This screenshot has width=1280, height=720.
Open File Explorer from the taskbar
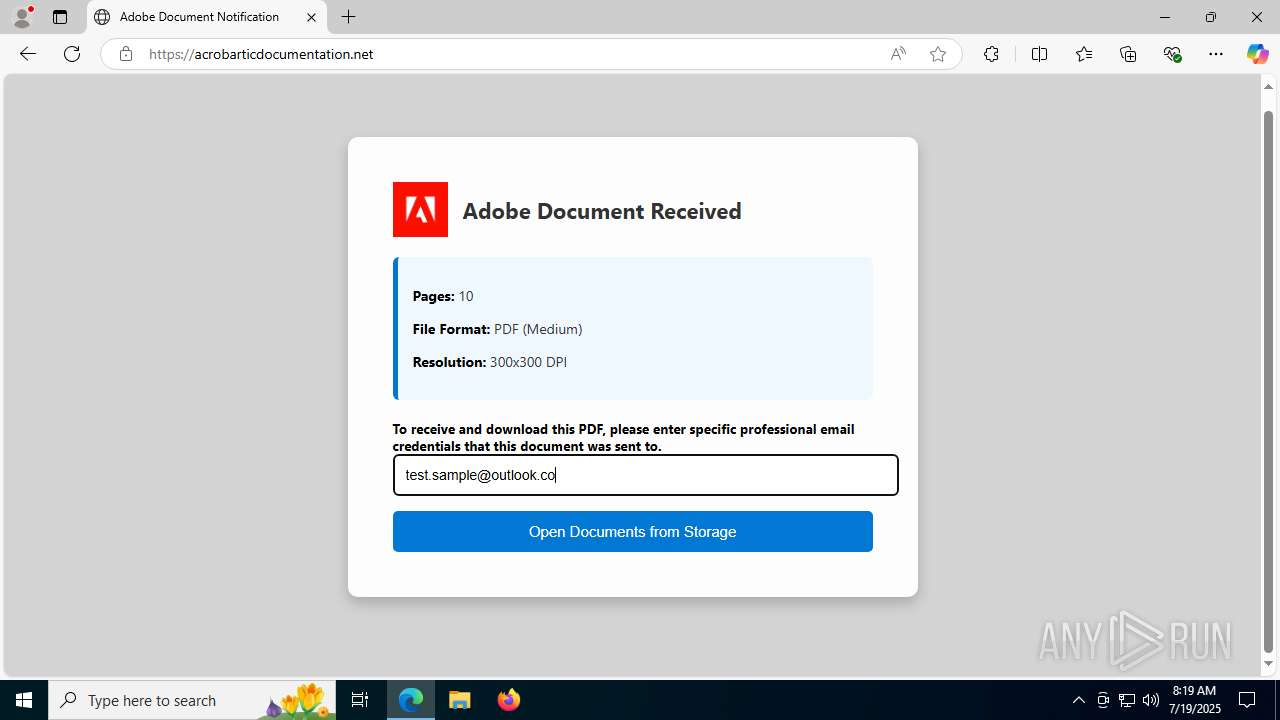459,700
